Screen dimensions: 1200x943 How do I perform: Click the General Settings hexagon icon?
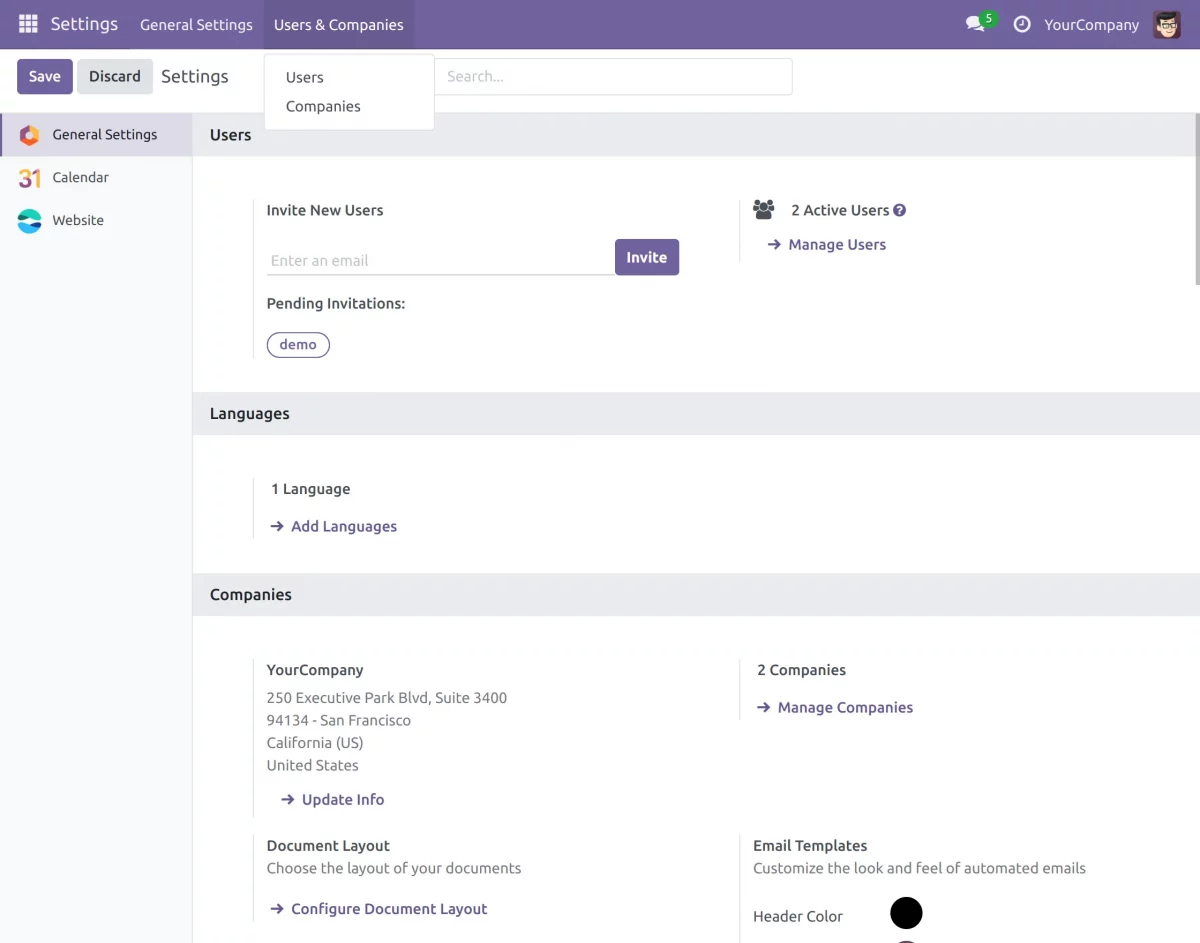click(30, 135)
